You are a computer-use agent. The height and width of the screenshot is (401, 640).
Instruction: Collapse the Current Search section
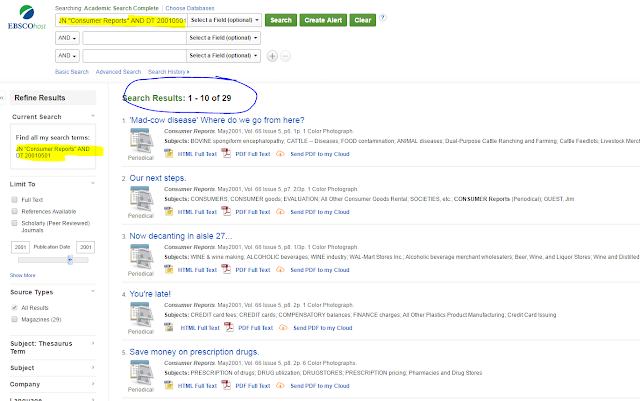coord(93,116)
